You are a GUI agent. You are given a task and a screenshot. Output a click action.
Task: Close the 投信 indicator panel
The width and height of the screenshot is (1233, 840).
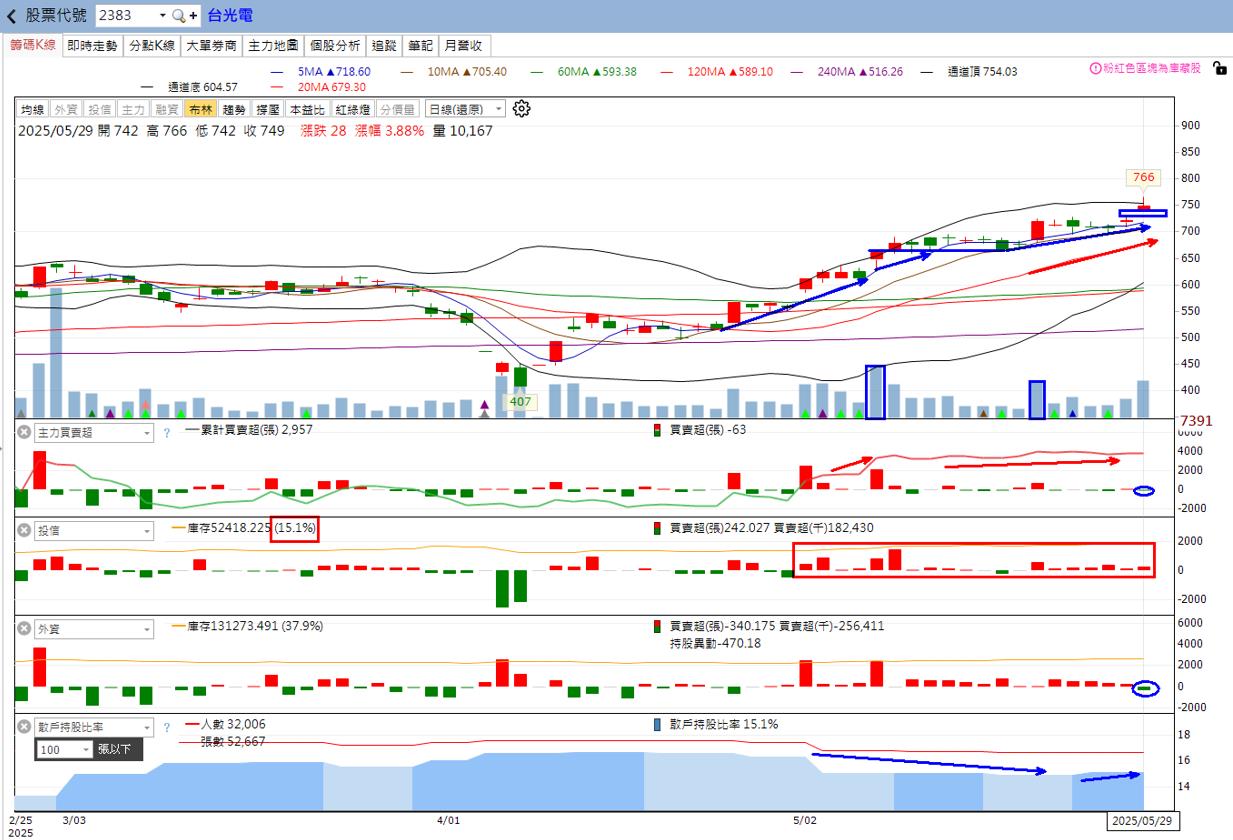tap(23, 530)
